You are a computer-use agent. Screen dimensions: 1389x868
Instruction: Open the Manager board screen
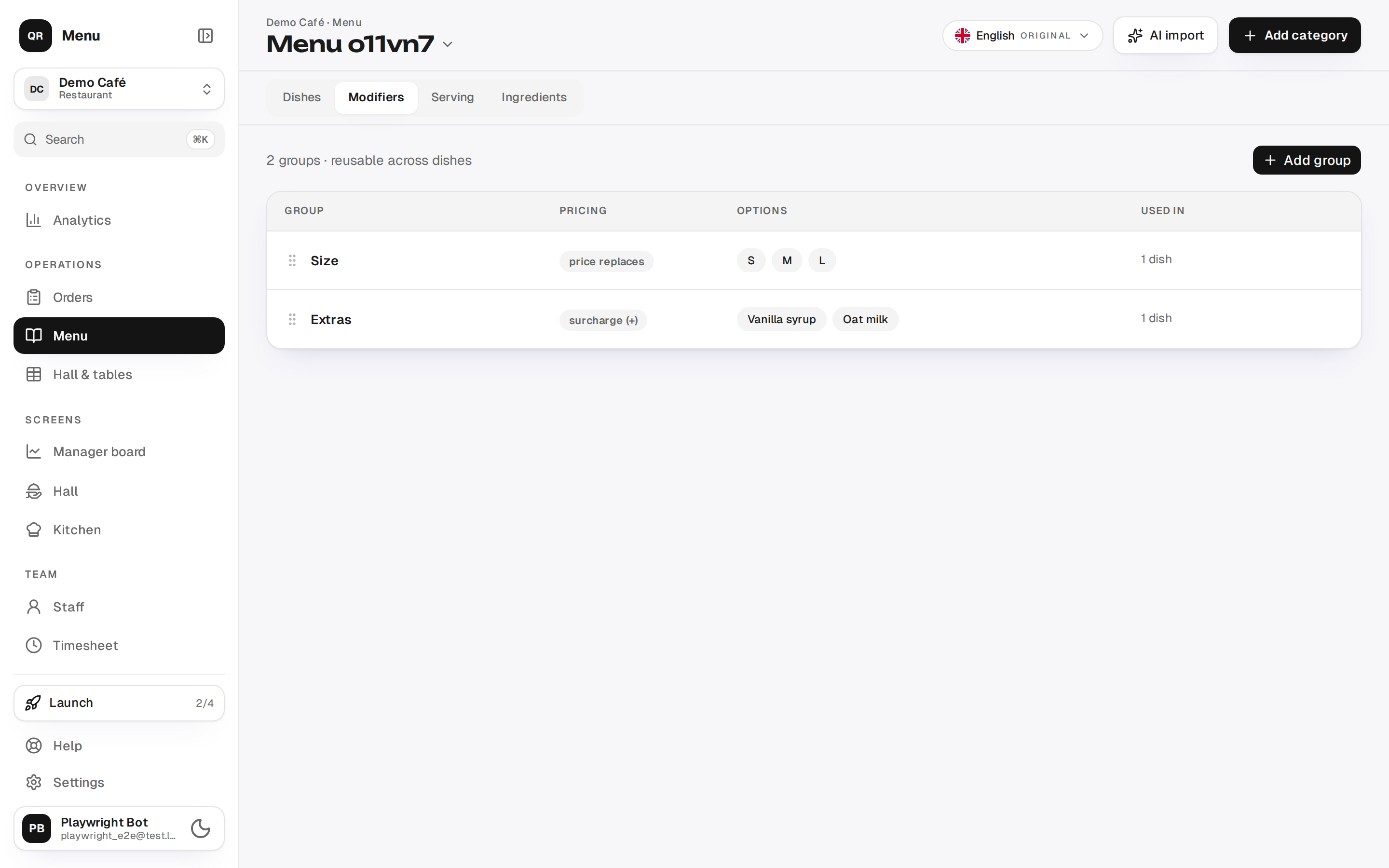tap(119, 452)
